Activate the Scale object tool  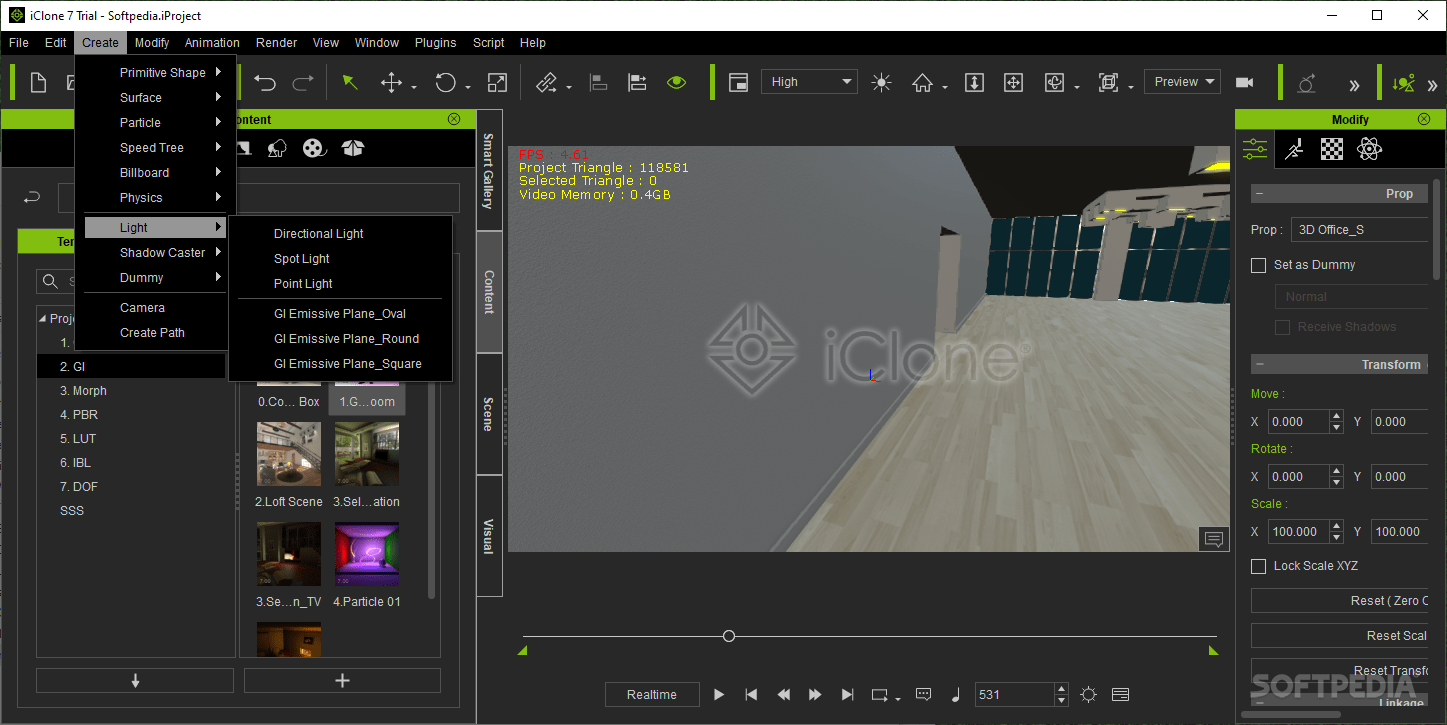pos(497,83)
